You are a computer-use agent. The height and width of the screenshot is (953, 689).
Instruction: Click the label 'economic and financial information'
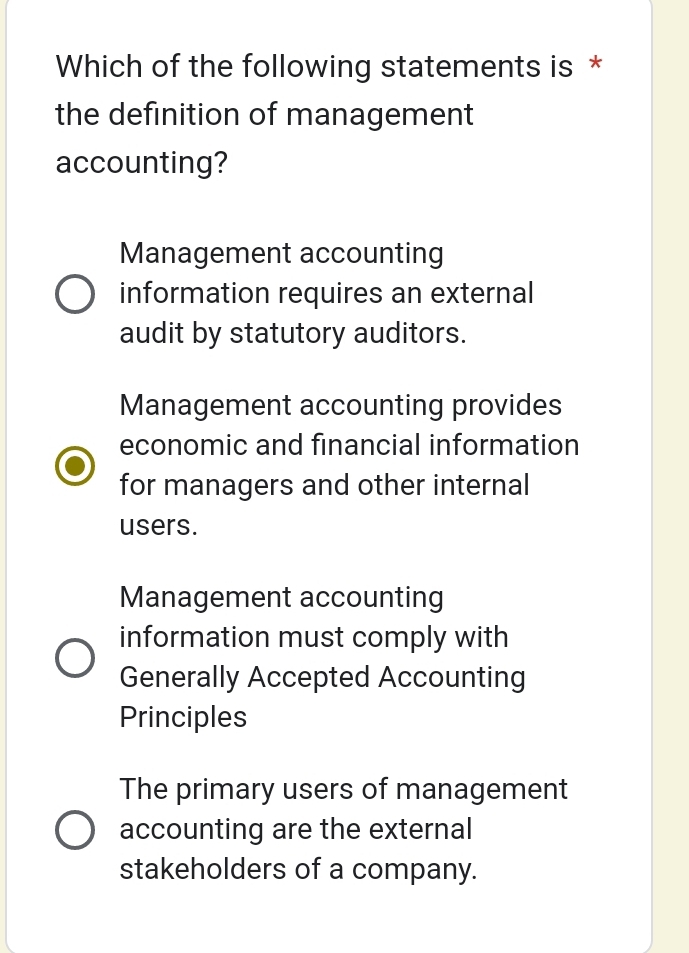pos(349,446)
